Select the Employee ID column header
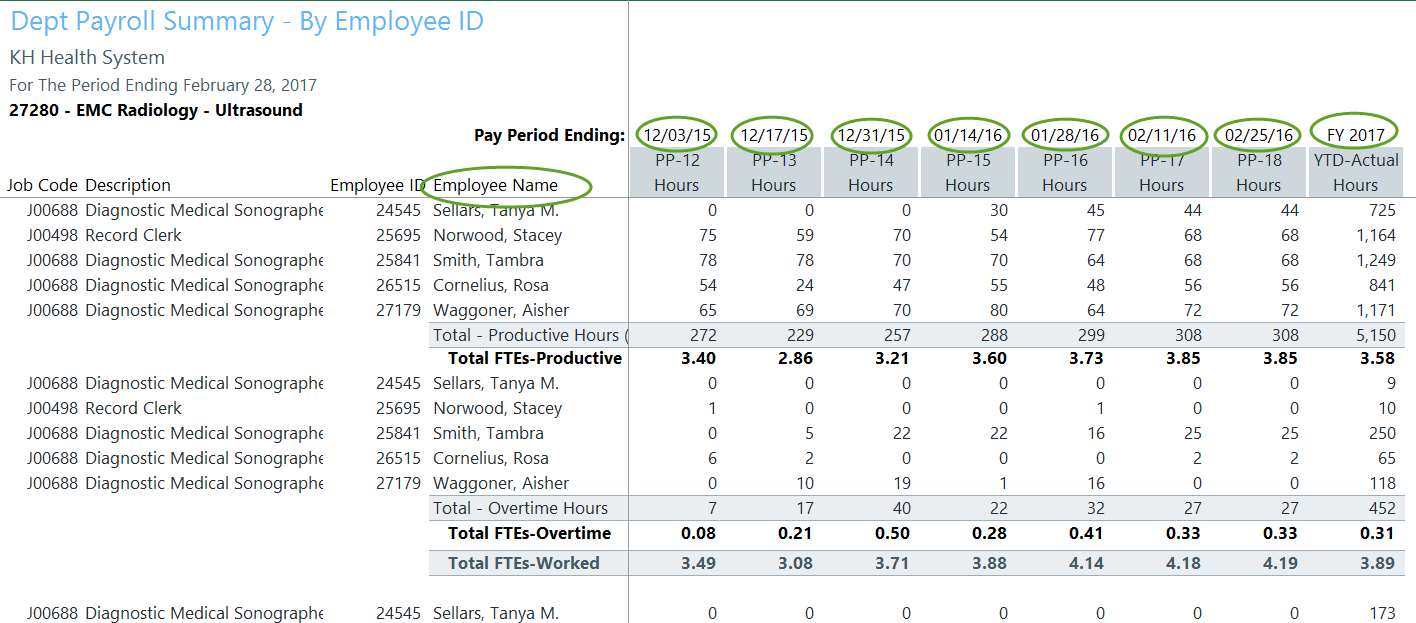 tap(377, 185)
